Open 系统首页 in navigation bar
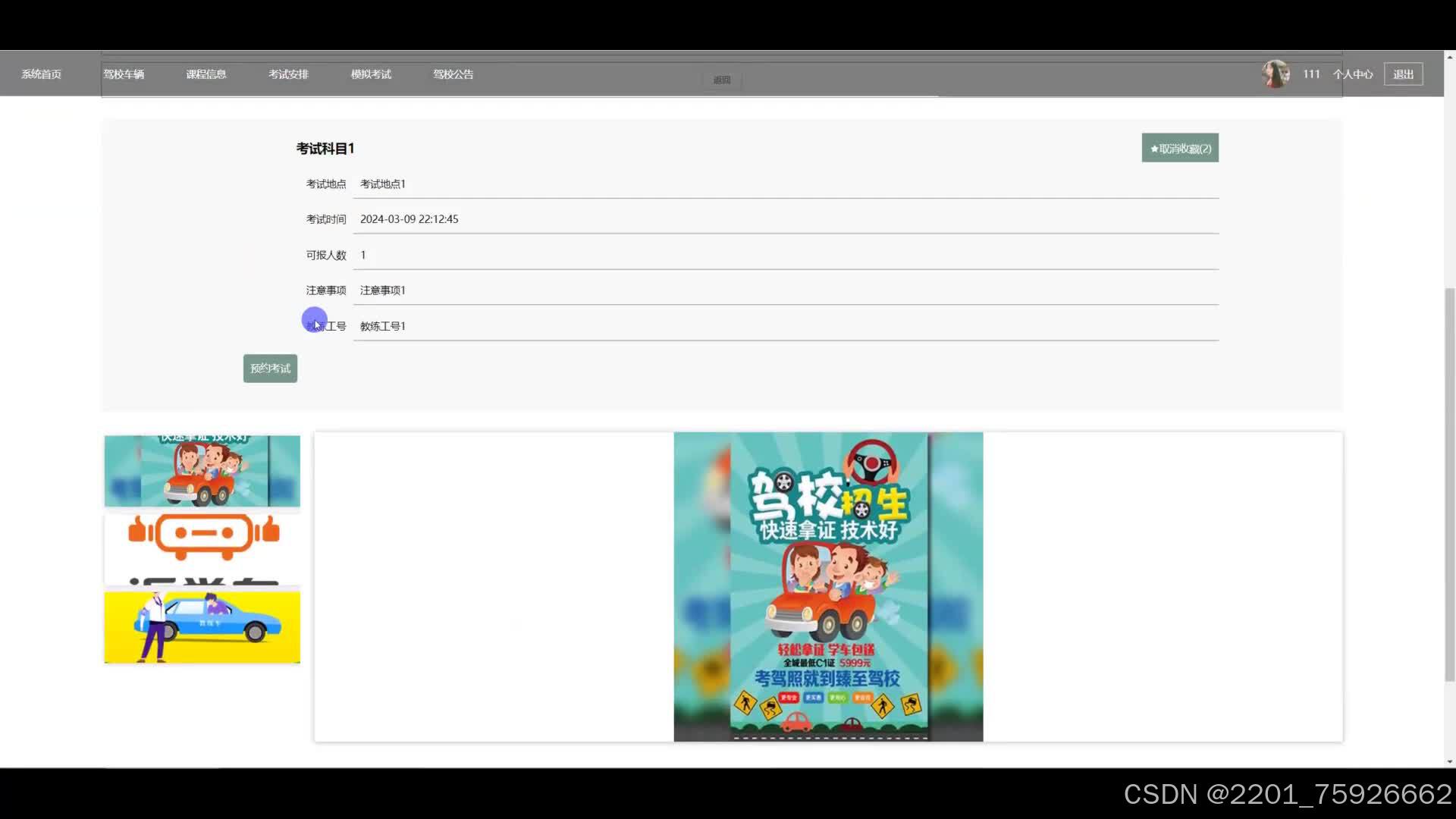1456x819 pixels. [41, 74]
